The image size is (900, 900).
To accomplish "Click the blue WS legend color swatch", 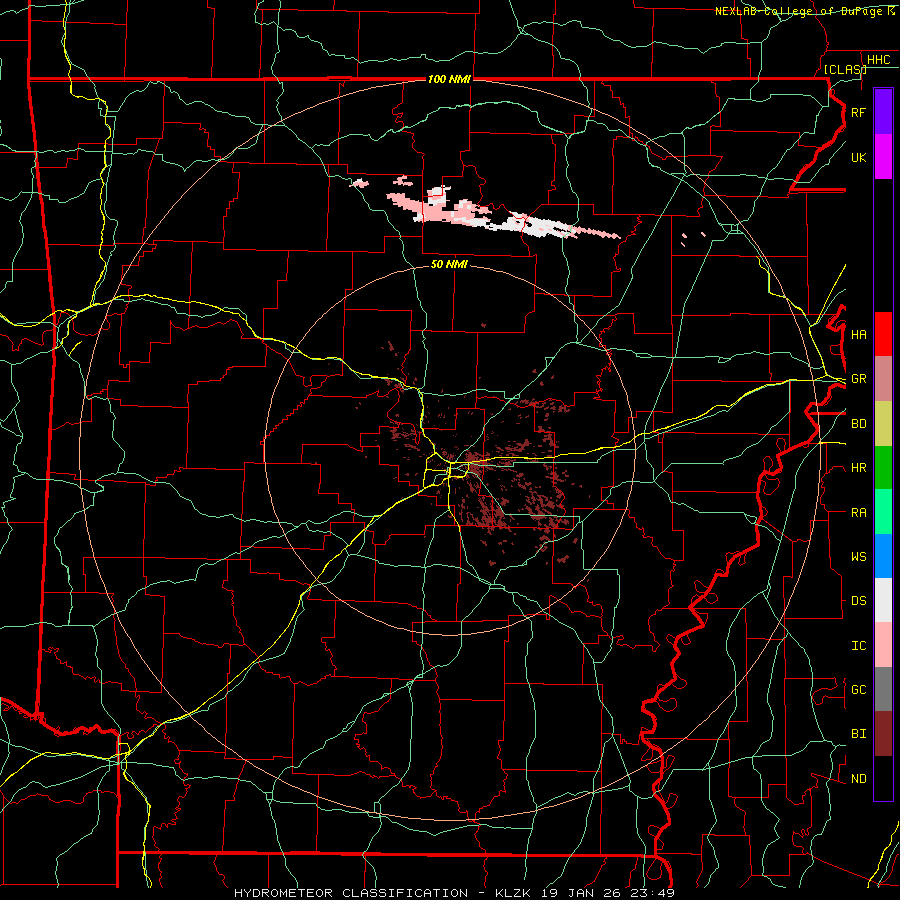I will [883, 556].
